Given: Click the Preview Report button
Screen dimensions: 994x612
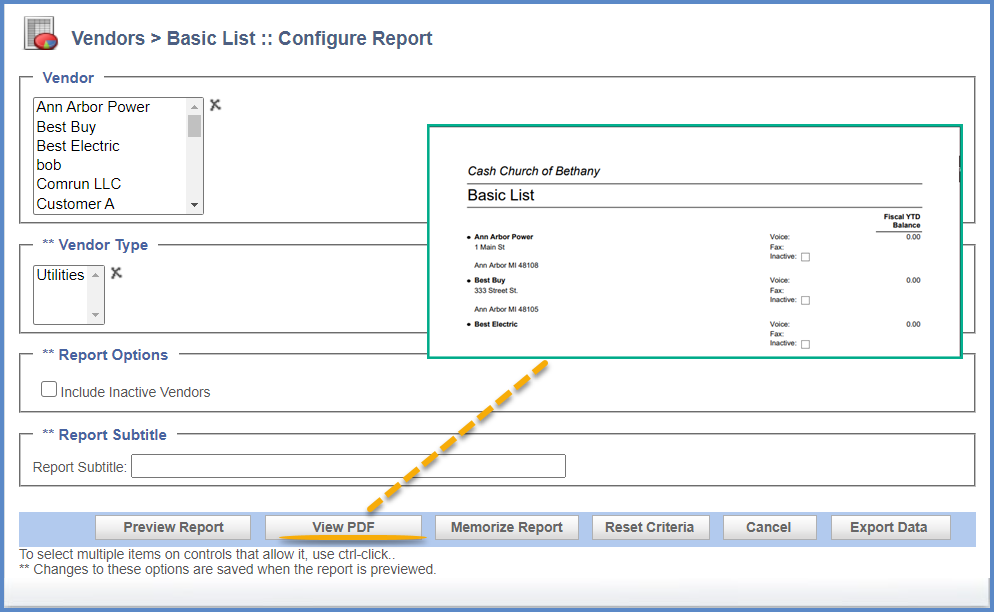Looking at the screenshot, I should 173,527.
